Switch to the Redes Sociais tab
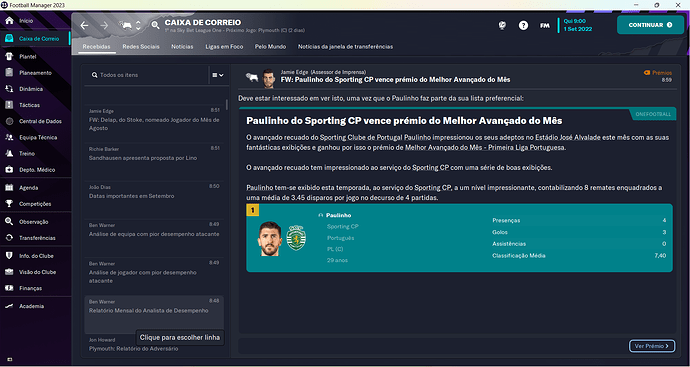This screenshot has height=367, width=690. click(x=141, y=47)
